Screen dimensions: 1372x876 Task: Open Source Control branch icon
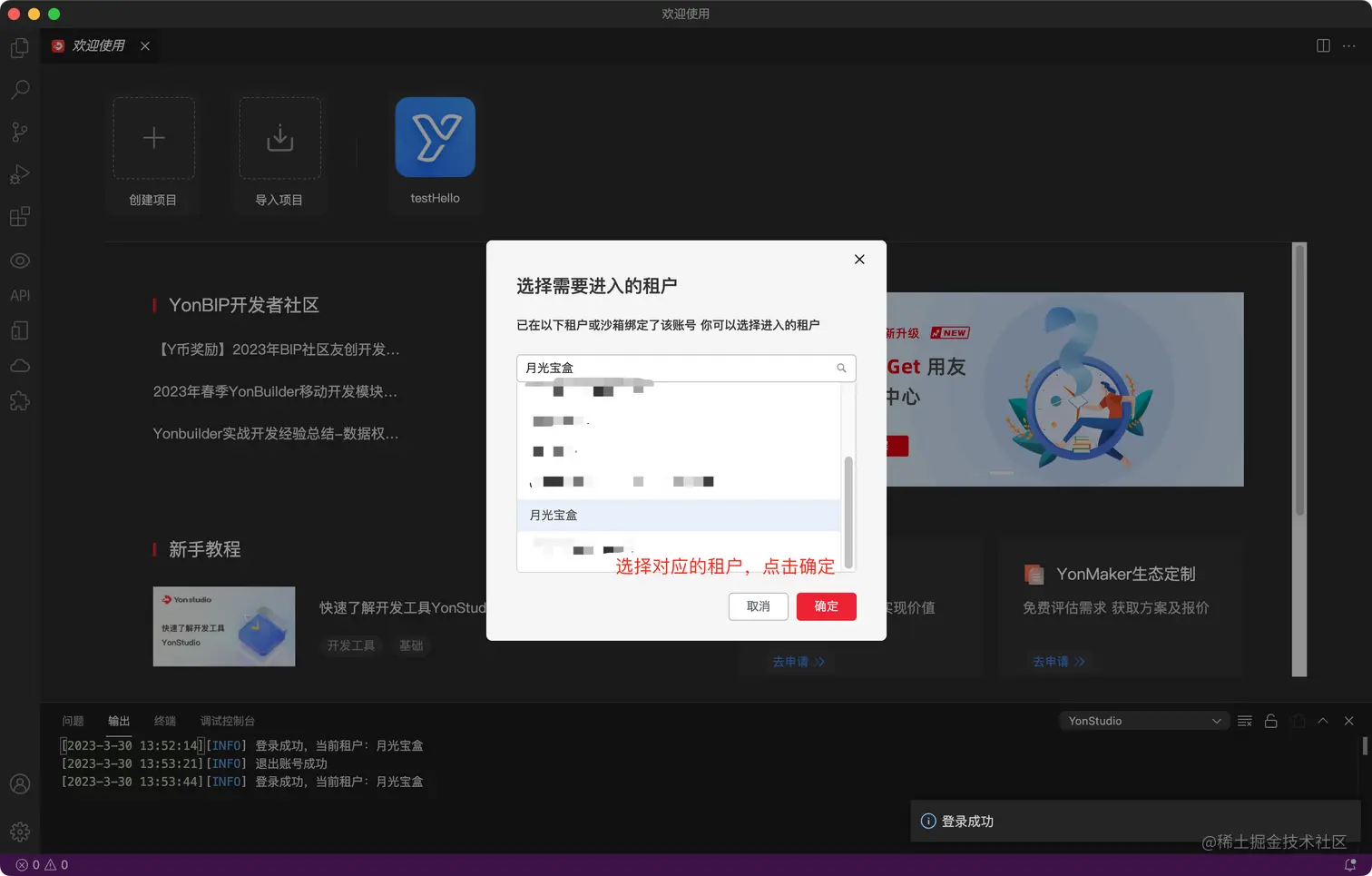(x=20, y=132)
